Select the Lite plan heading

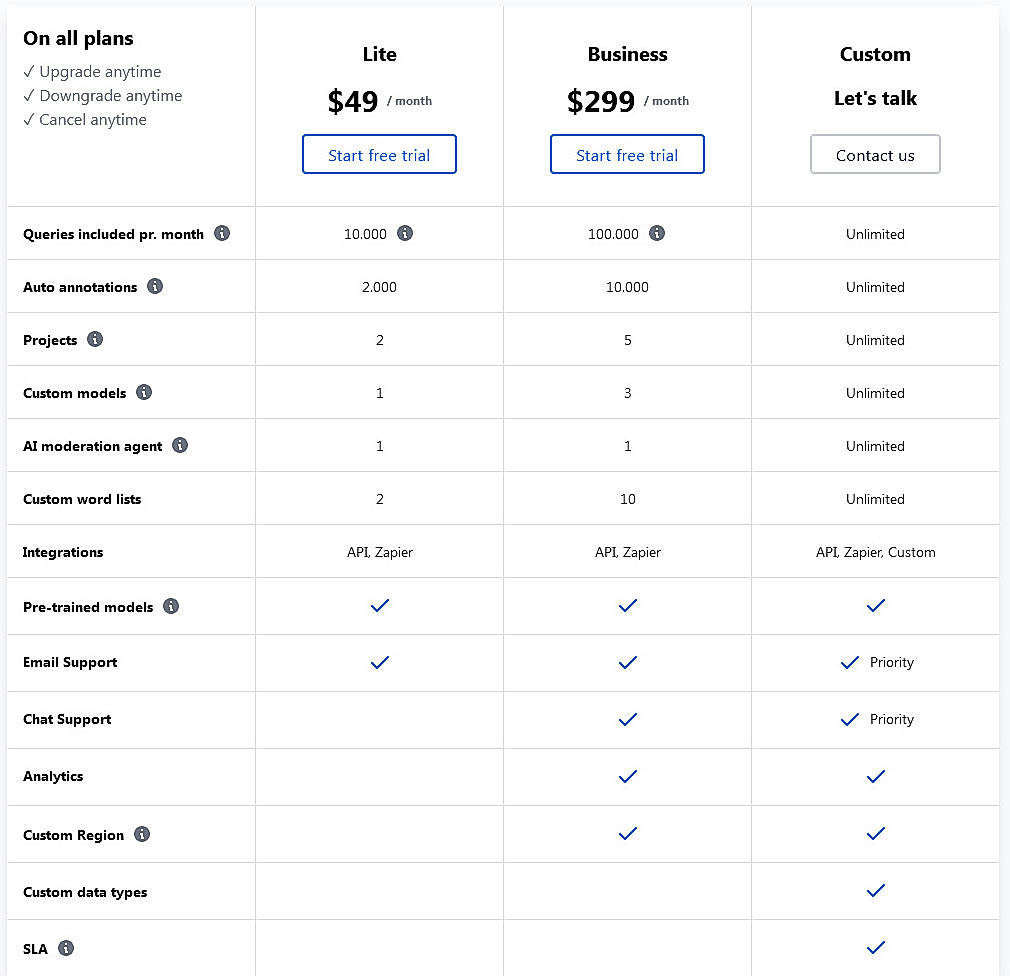point(379,54)
